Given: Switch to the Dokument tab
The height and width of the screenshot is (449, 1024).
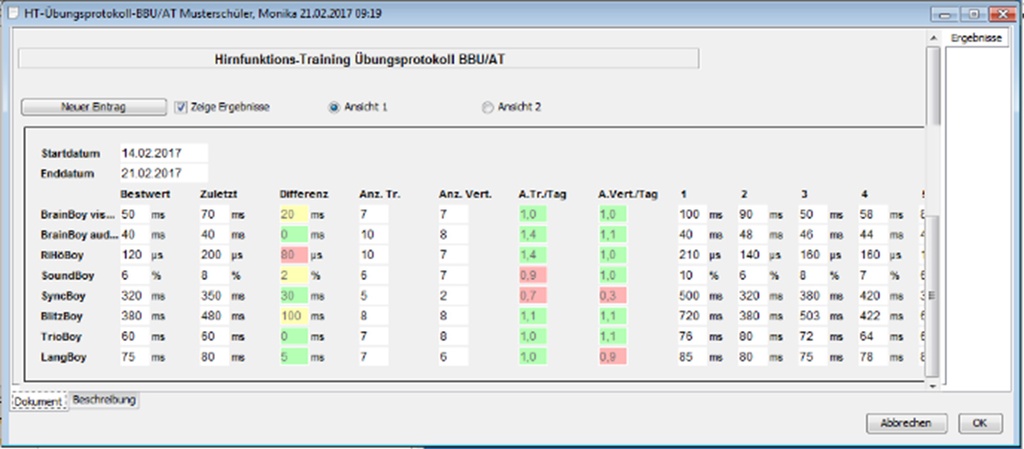Looking at the screenshot, I should (x=38, y=401).
